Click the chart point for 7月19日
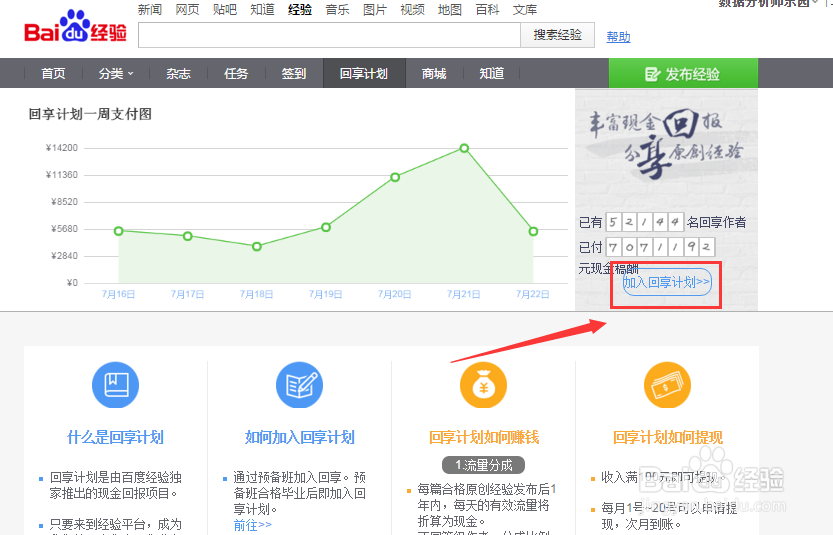Screen dimensions: 833x535 coord(326,227)
